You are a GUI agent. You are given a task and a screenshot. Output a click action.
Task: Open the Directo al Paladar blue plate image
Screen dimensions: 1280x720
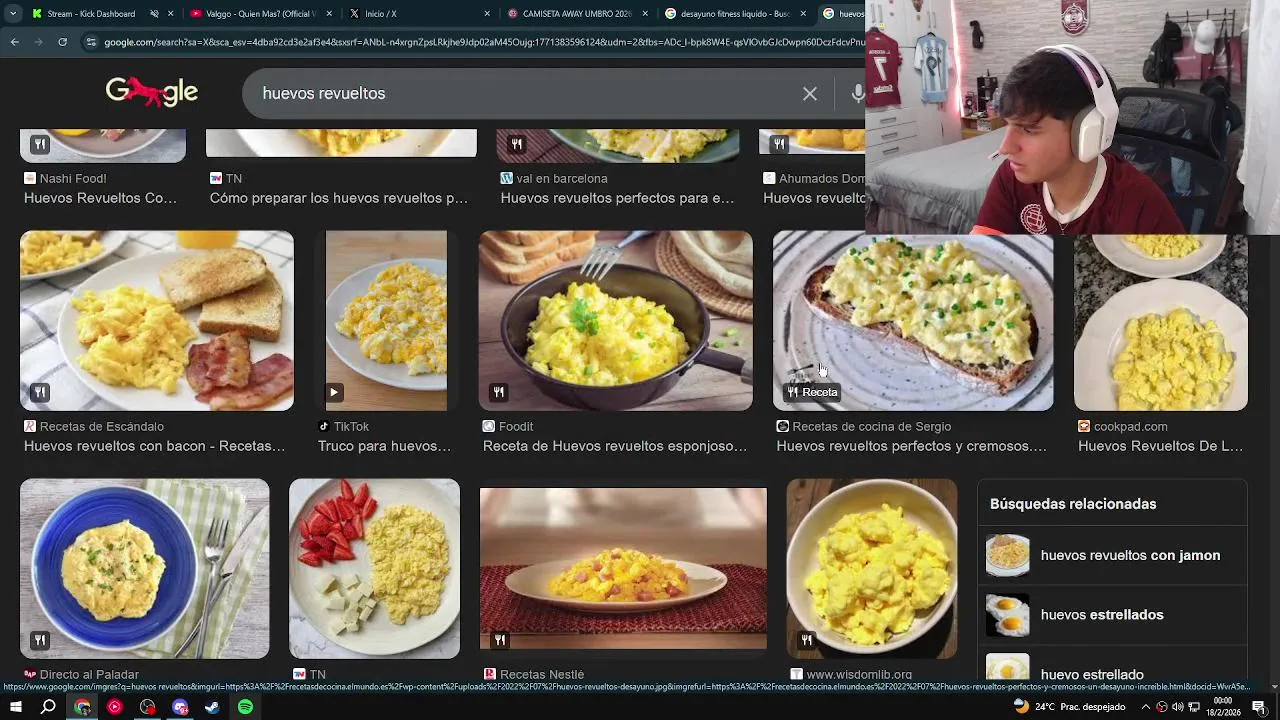pyautogui.click(x=144, y=568)
